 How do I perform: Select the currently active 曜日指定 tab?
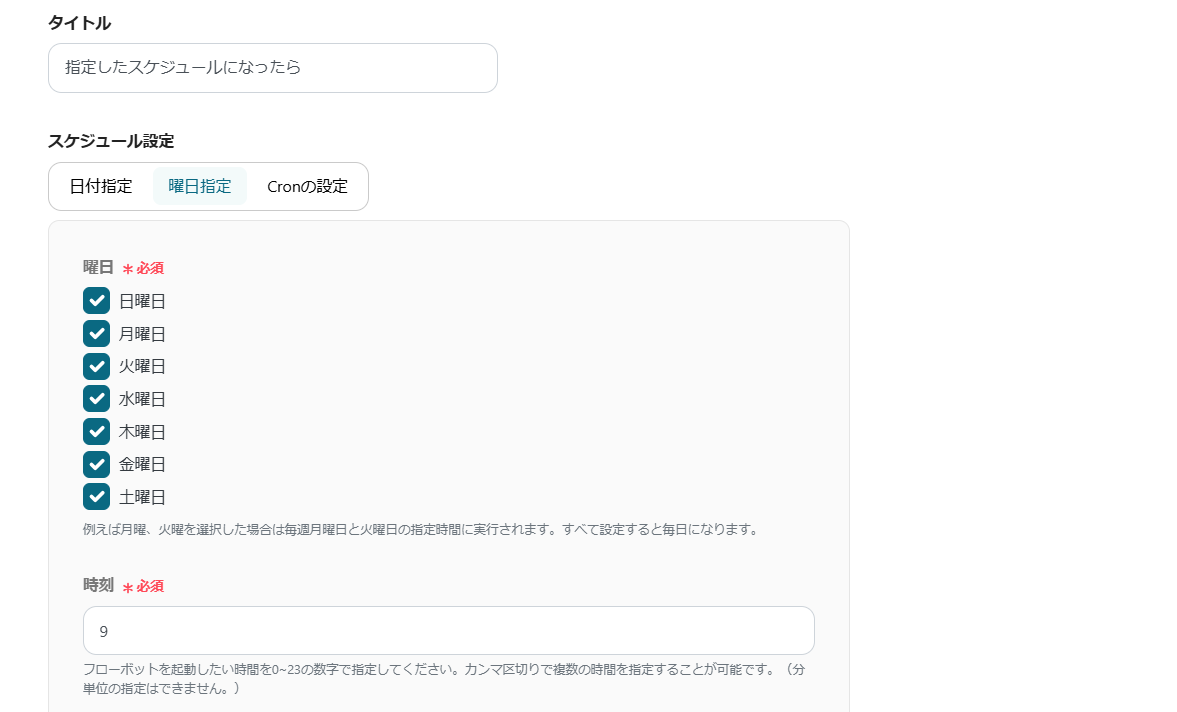coord(199,186)
